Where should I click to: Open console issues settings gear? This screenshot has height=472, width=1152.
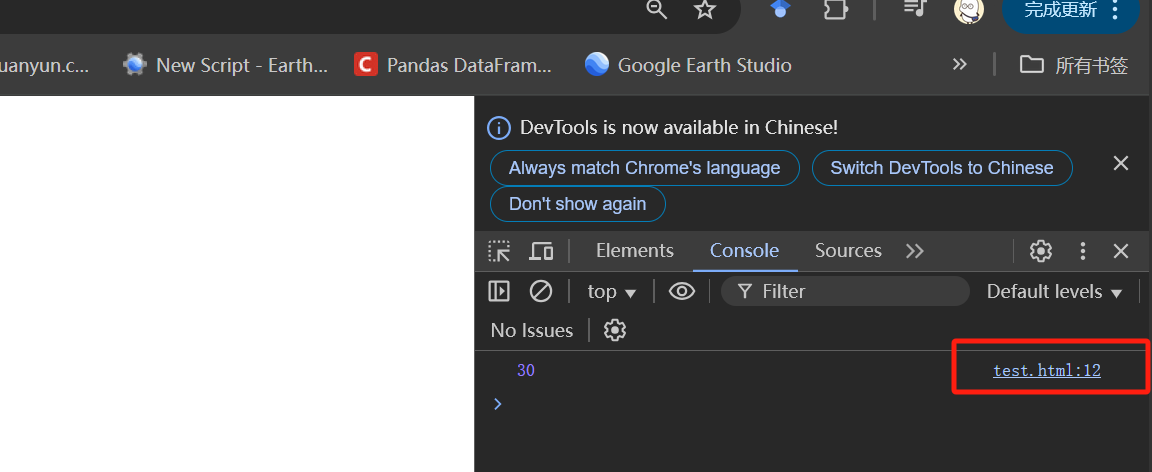(x=615, y=330)
